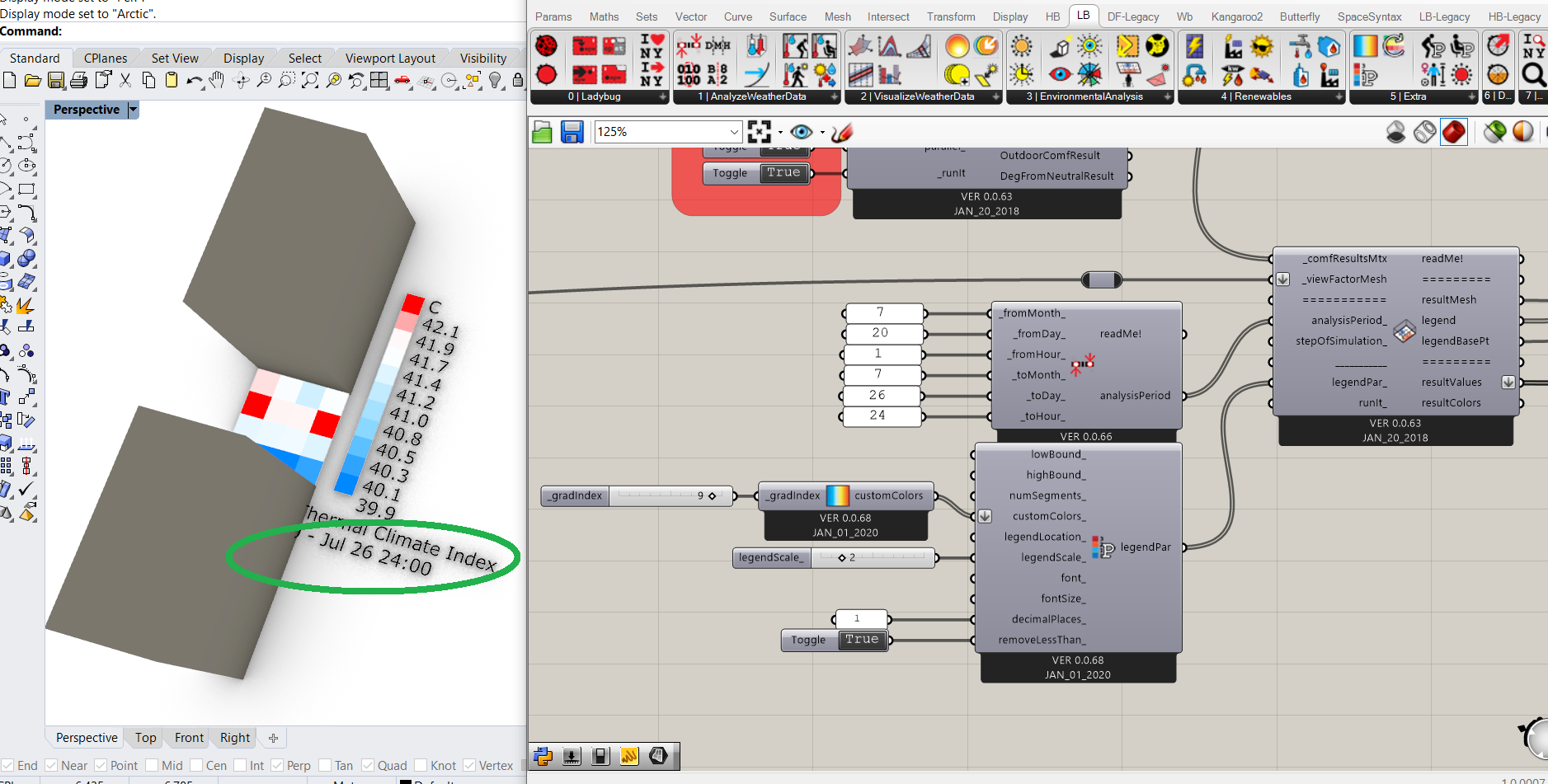1548x784 pixels.
Task: Add a viewport tab with the plus button
Action: [x=274, y=738]
